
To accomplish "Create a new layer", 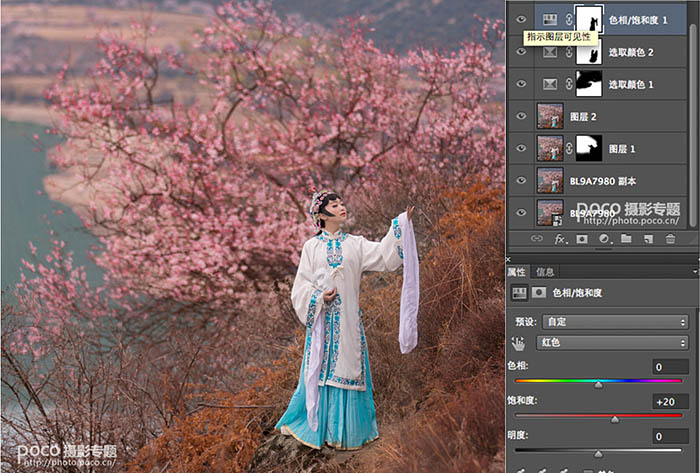I will coord(648,239).
